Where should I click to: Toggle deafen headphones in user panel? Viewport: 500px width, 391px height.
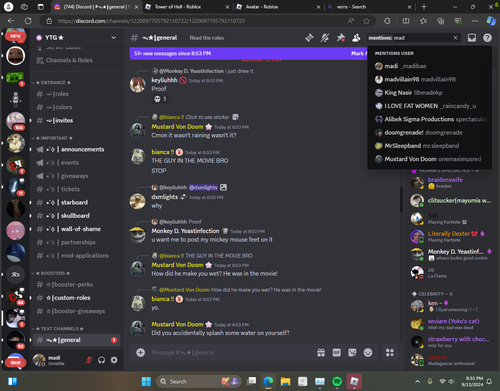click(101, 360)
